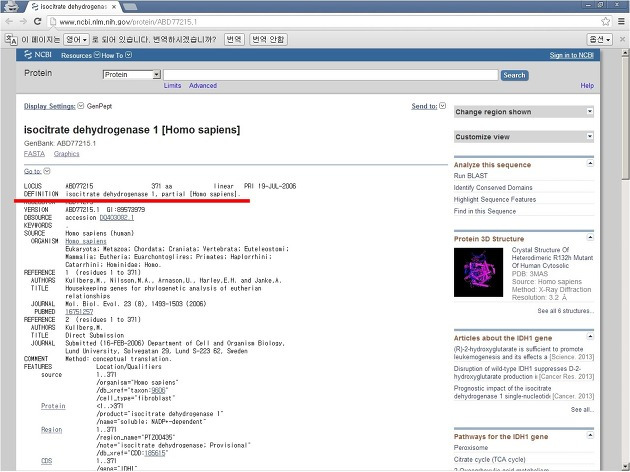Open the taxon 9606 link
The width and height of the screenshot is (630, 472).
(159, 390)
